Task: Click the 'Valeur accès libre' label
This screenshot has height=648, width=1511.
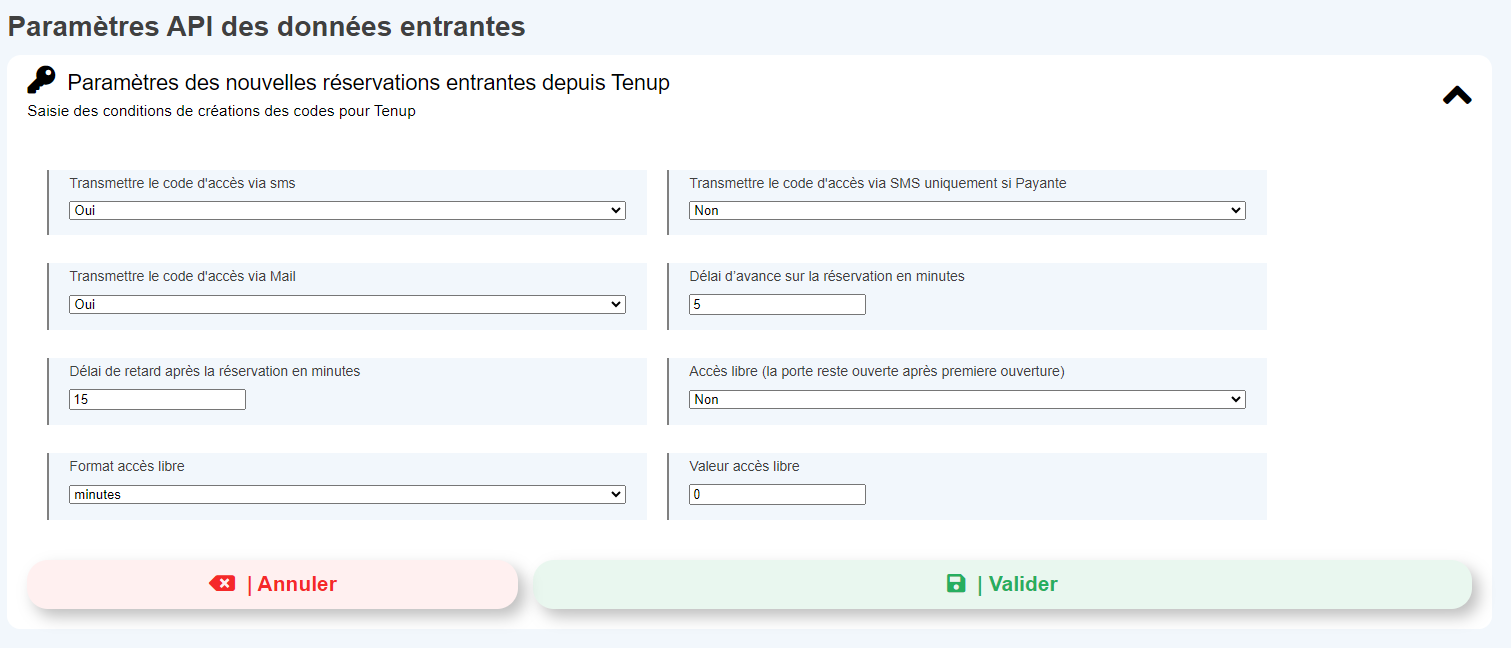Action: point(744,466)
